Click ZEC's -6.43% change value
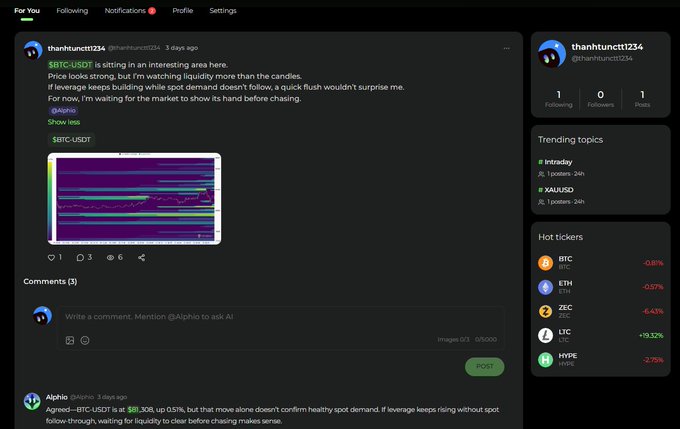 coord(653,311)
